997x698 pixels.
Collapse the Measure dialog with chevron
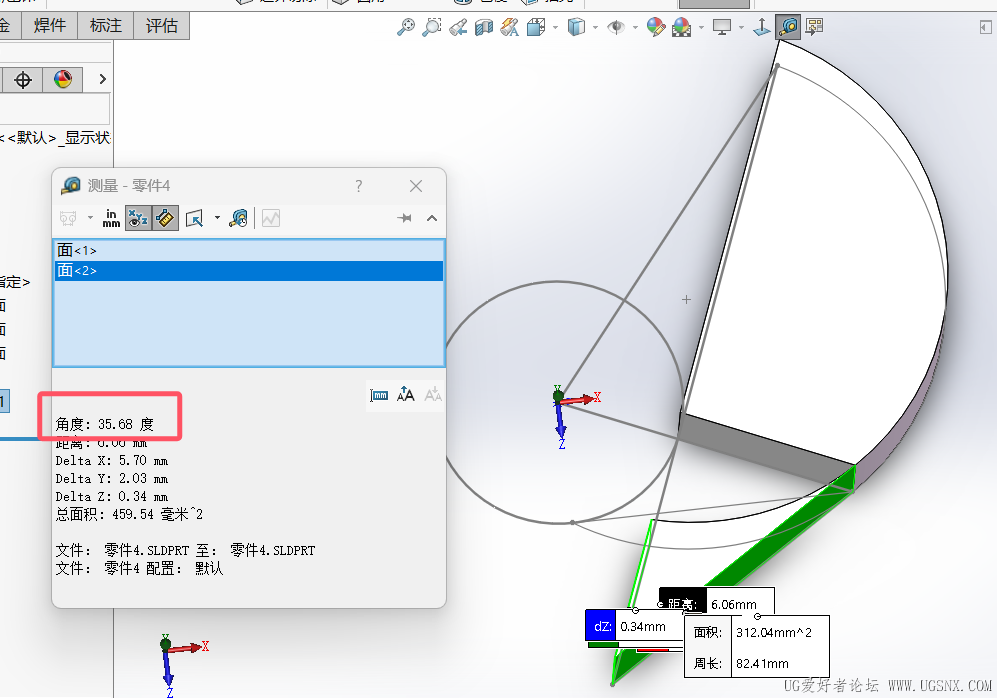click(432, 218)
